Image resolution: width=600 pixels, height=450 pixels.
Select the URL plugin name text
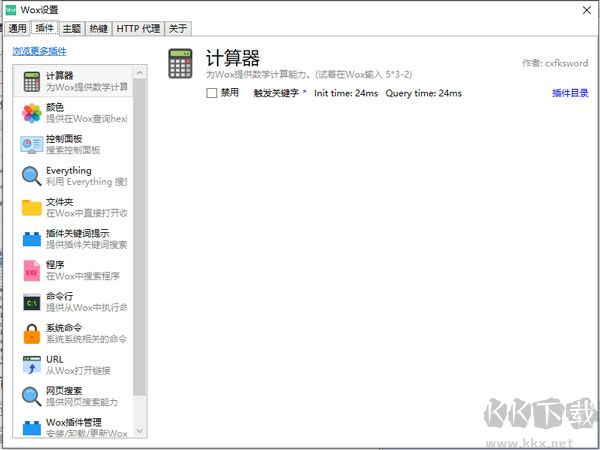pos(55,359)
